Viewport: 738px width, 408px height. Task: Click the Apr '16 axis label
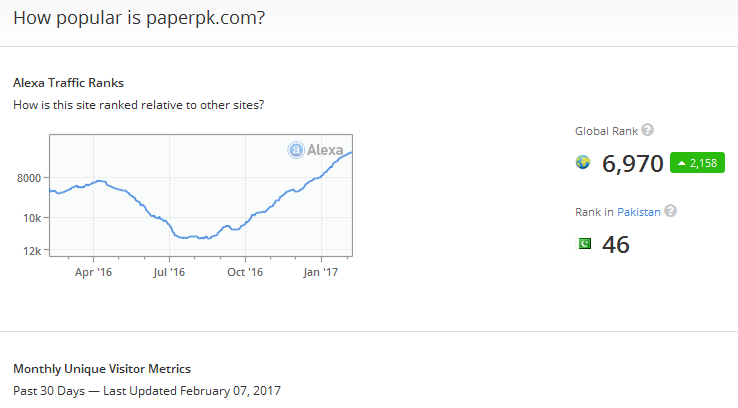tap(93, 272)
